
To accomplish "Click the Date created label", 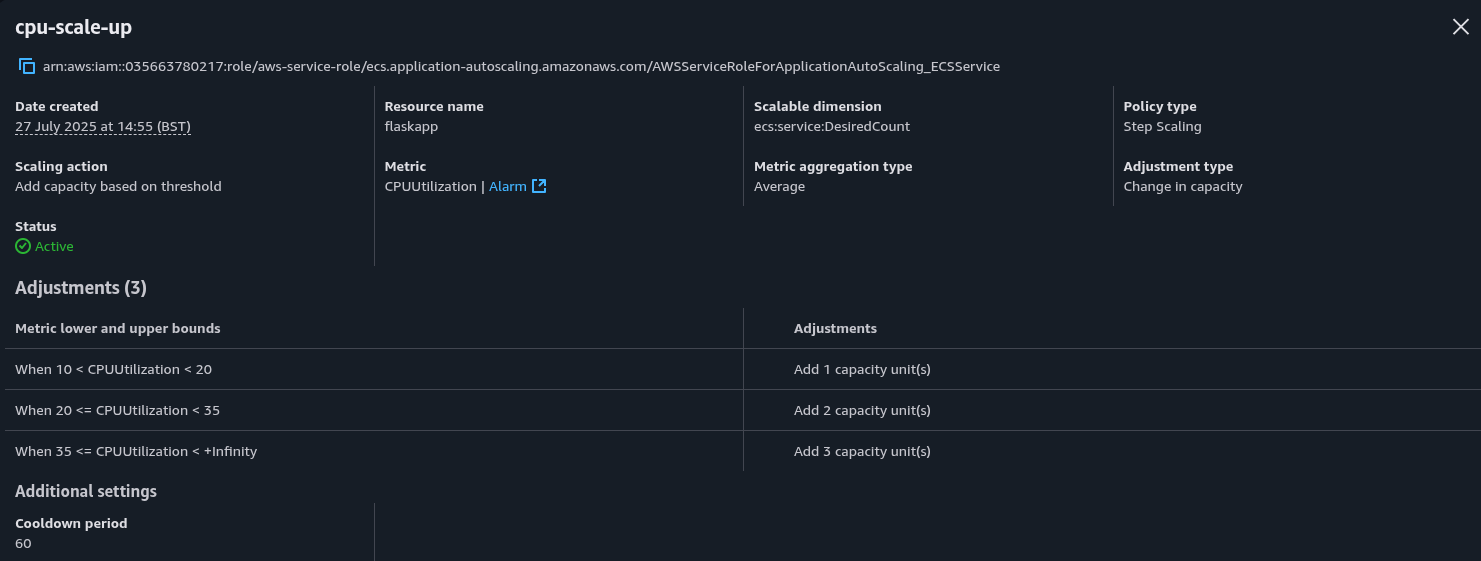I will (57, 106).
